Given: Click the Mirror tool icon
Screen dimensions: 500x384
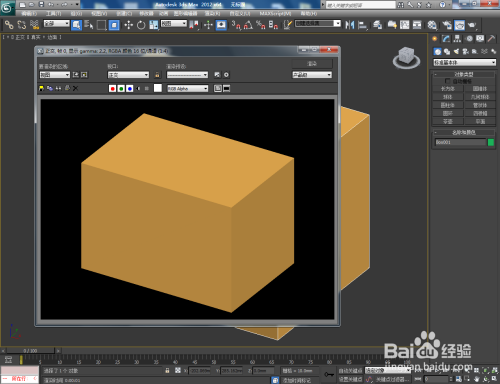Looking at the screenshot, I should pyautogui.click(x=350, y=25).
